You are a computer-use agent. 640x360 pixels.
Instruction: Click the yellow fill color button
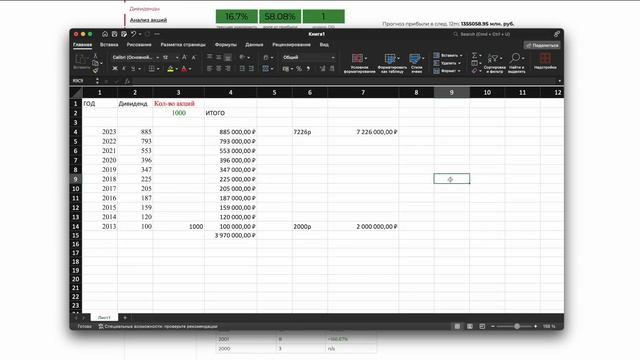click(170, 69)
